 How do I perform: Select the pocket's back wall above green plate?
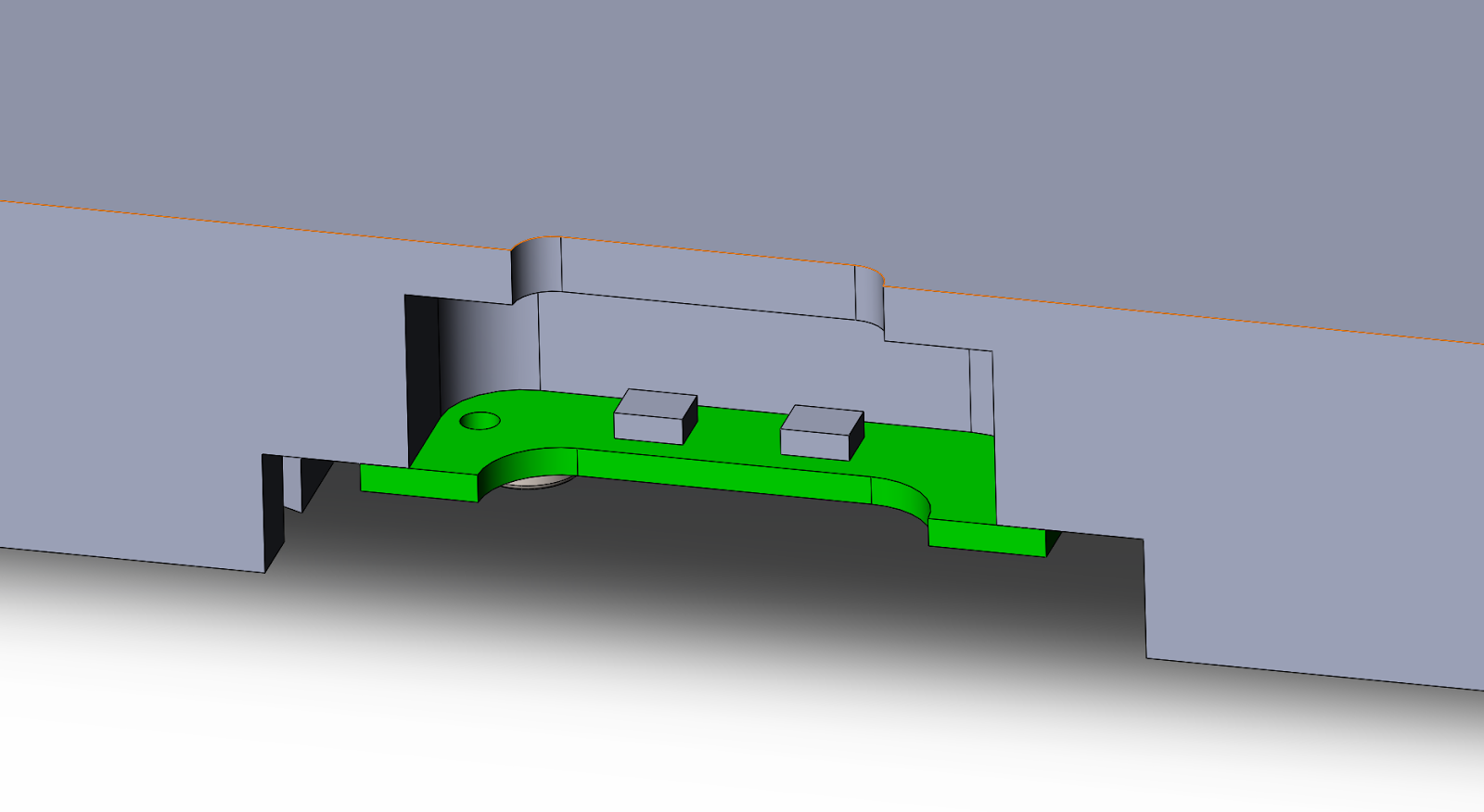(x=742, y=362)
